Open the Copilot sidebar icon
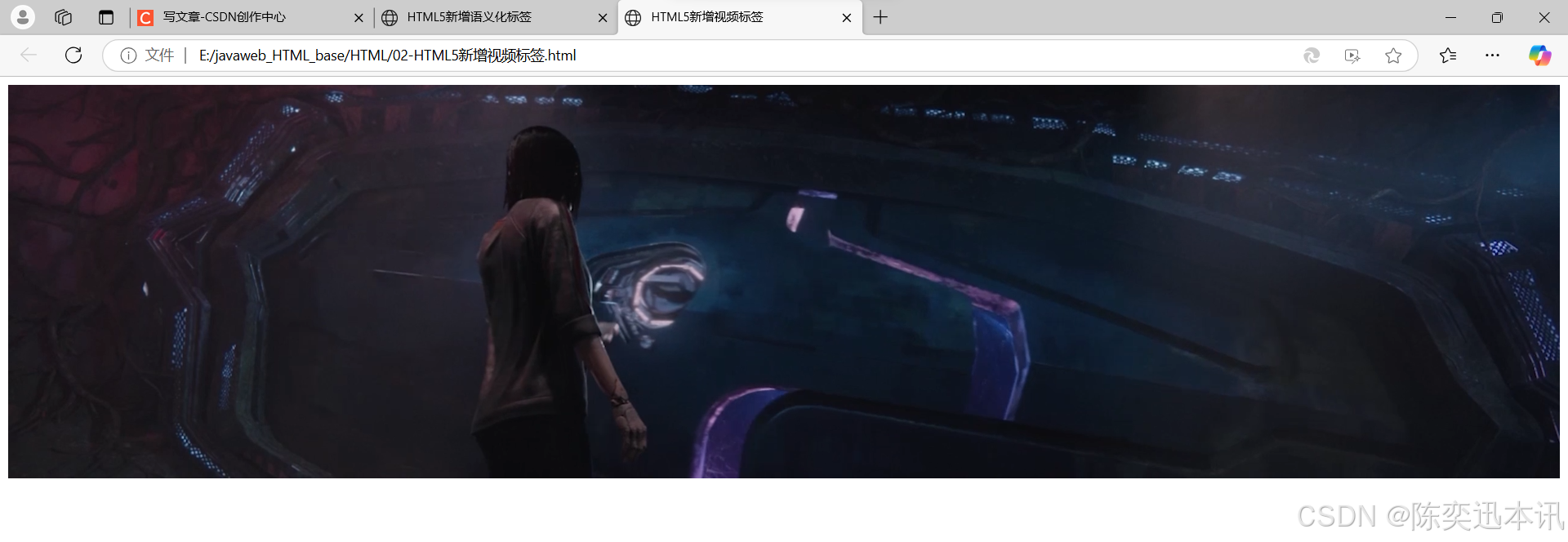Viewport: 1568px width, 542px height. pos(1540,56)
